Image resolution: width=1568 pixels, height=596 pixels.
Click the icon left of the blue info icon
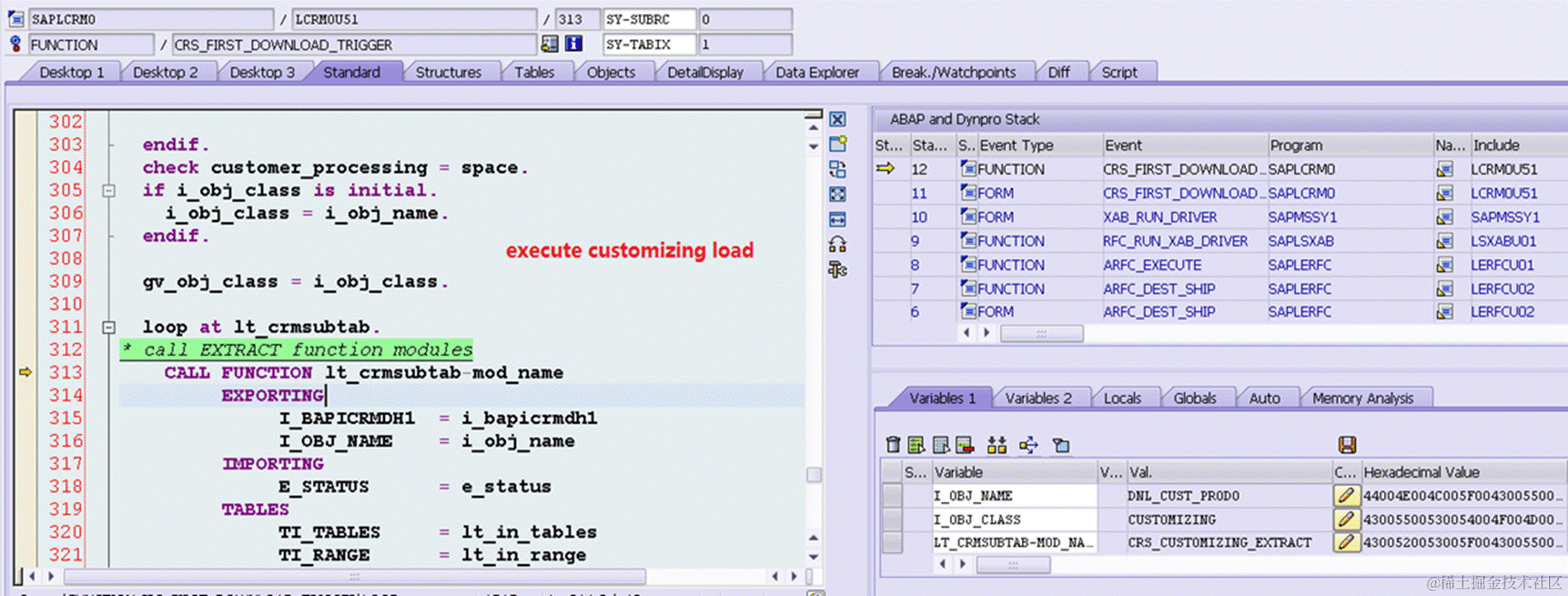pyautogui.click(x=549, y=44)
